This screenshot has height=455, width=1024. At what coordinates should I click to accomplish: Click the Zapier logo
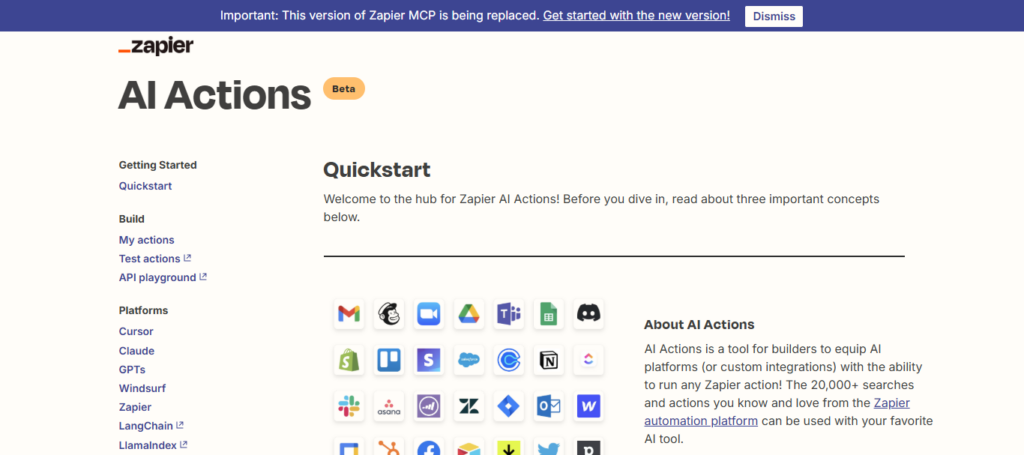tap(156, 46)
